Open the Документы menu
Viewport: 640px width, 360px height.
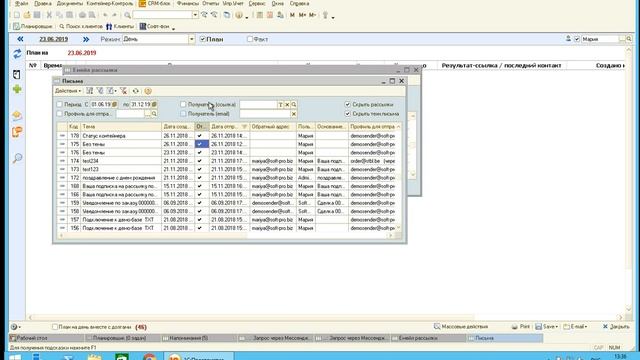point(69,3)
